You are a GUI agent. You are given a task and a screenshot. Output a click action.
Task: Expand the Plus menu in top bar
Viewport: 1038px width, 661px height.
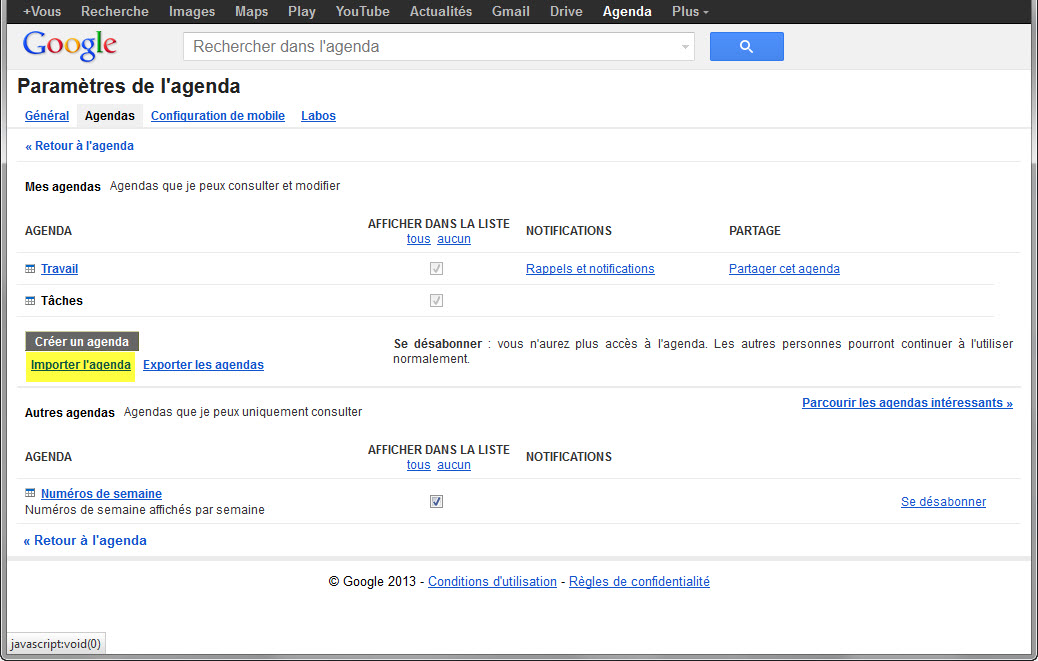click(690, 11)
